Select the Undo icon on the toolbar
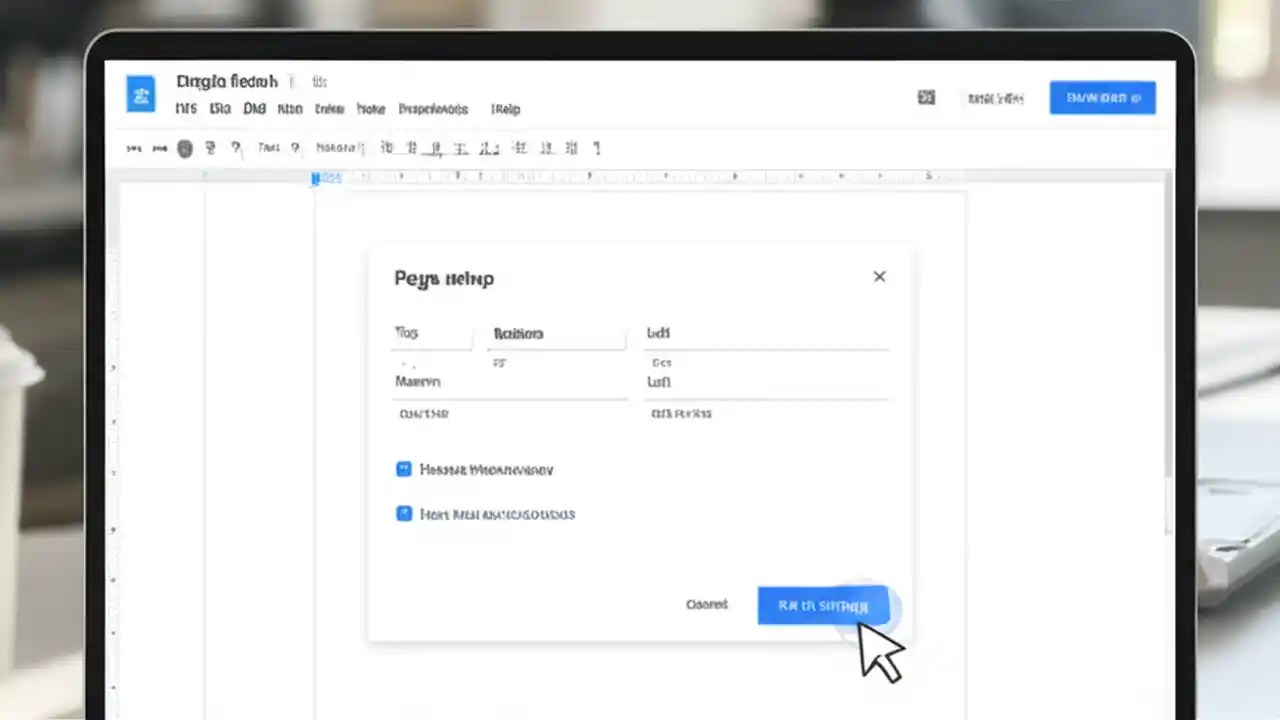 [x=134, y=148]
